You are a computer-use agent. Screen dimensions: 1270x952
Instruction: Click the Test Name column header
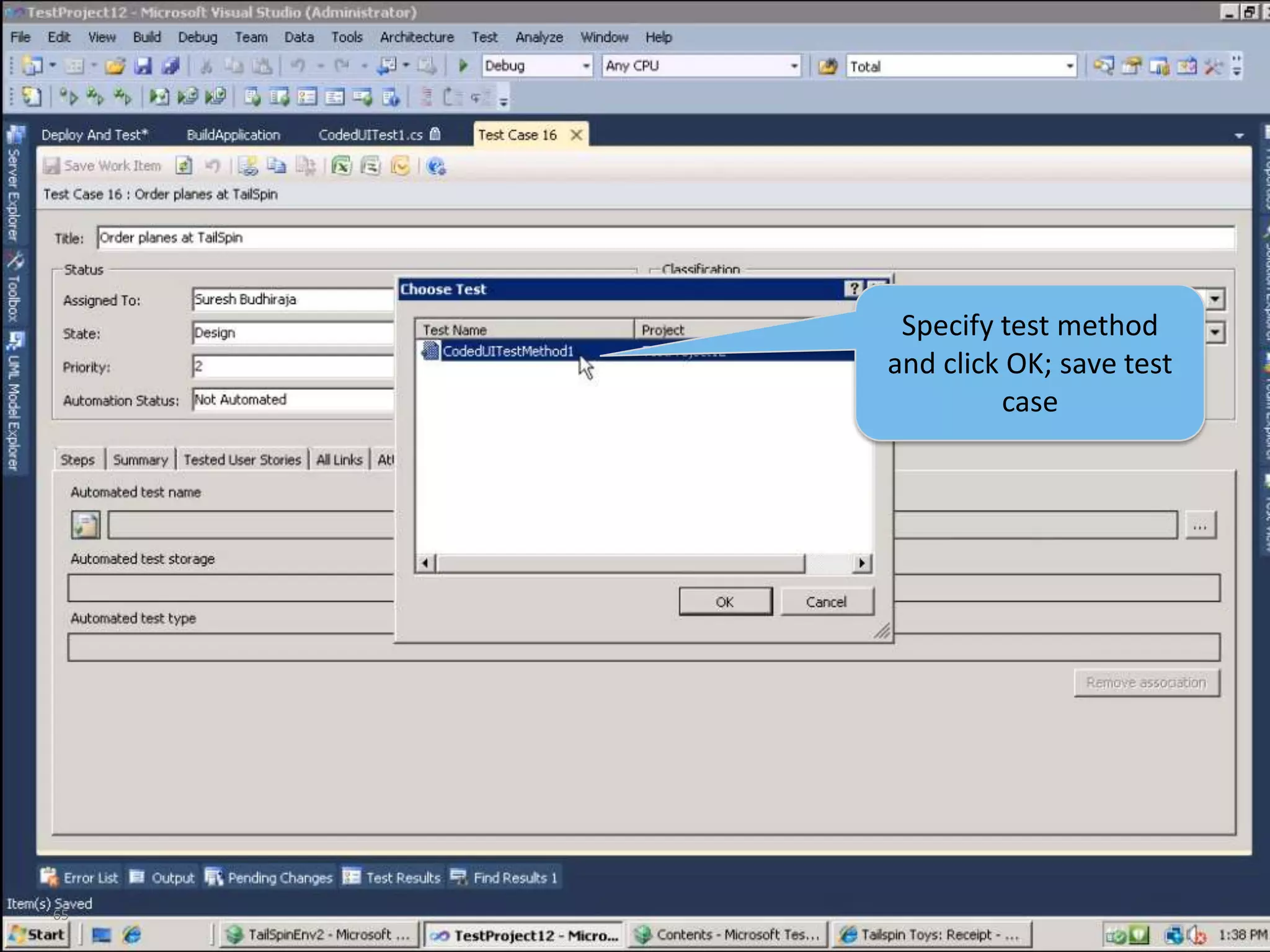(x=524, y=330)
